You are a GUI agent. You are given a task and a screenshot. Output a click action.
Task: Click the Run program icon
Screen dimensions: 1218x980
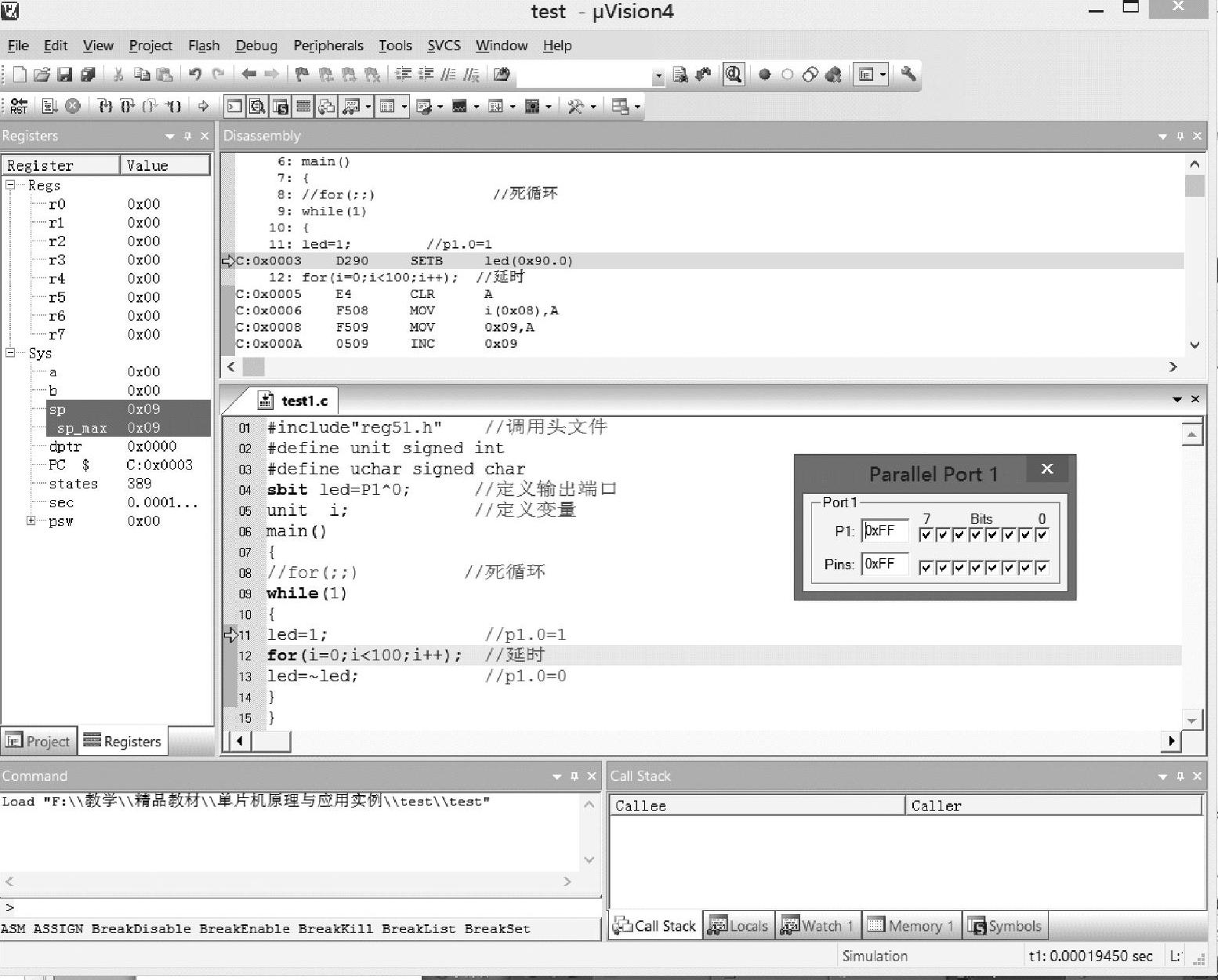49,106
